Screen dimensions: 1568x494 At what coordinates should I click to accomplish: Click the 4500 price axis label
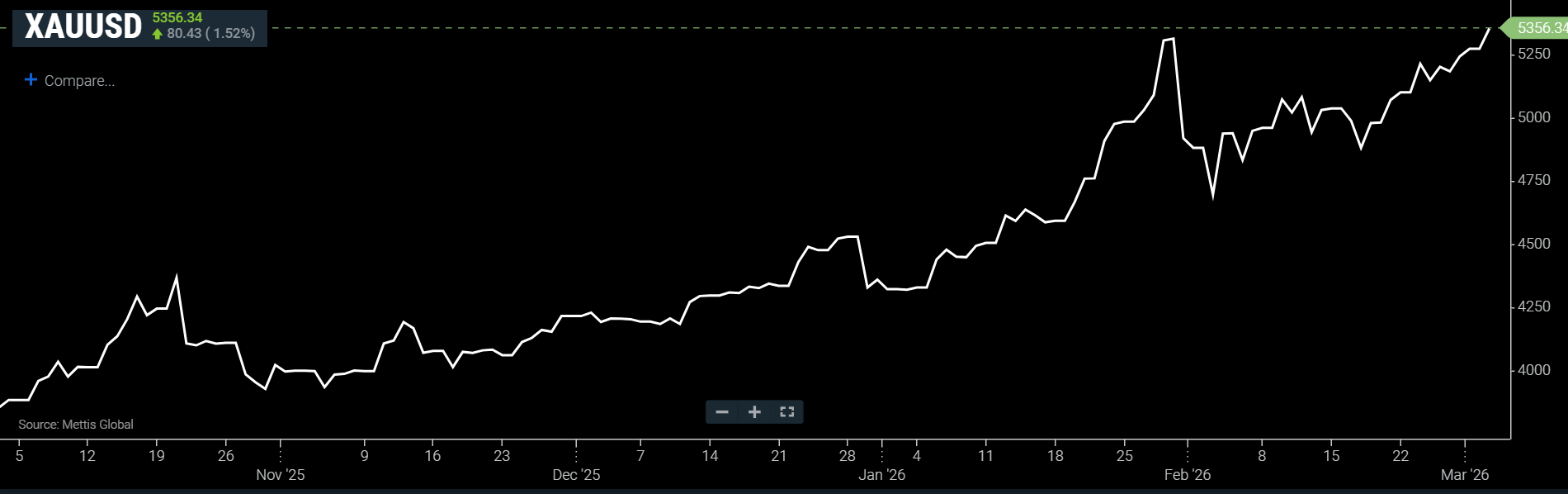[1534, 244]
